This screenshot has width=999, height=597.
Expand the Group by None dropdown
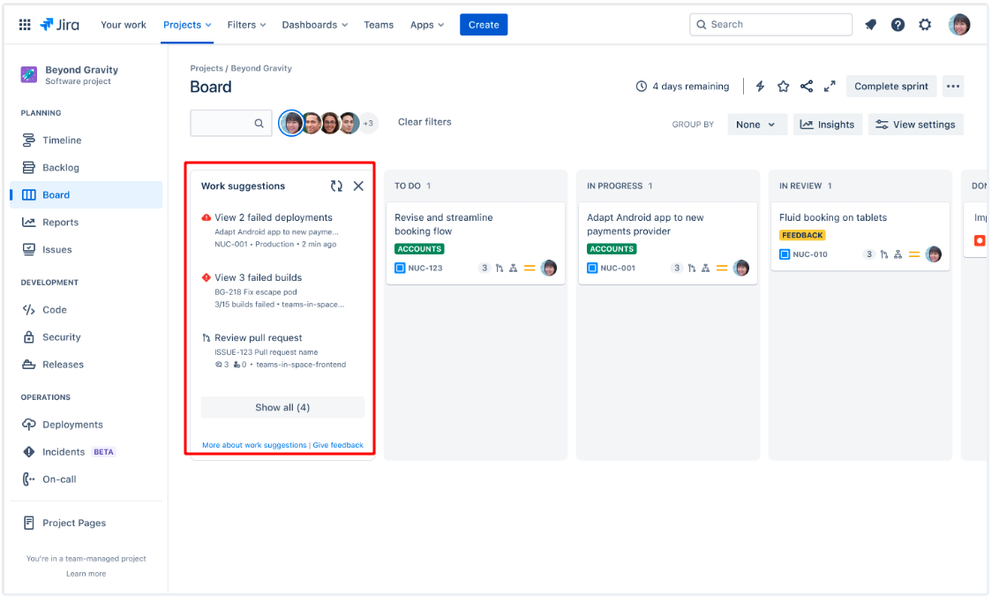coord(757,125)
